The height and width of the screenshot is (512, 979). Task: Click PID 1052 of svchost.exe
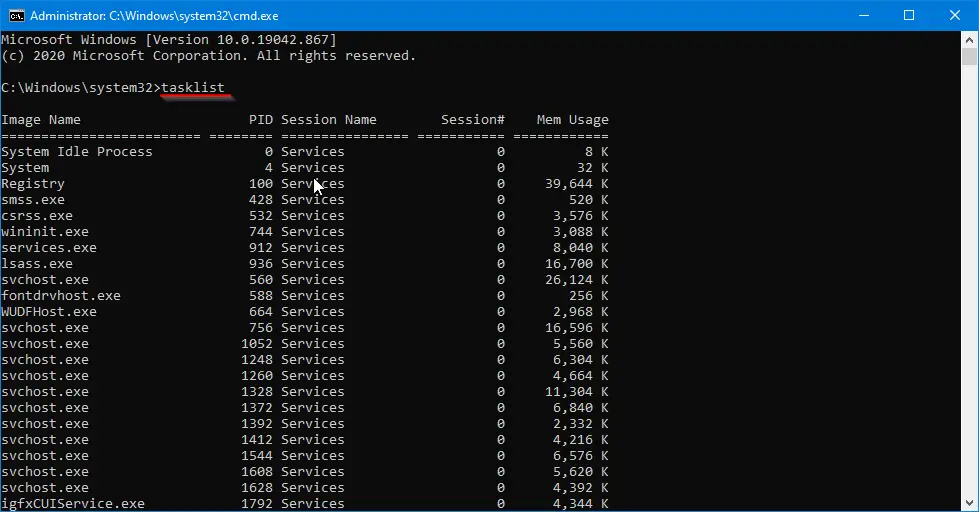(257, 343)
